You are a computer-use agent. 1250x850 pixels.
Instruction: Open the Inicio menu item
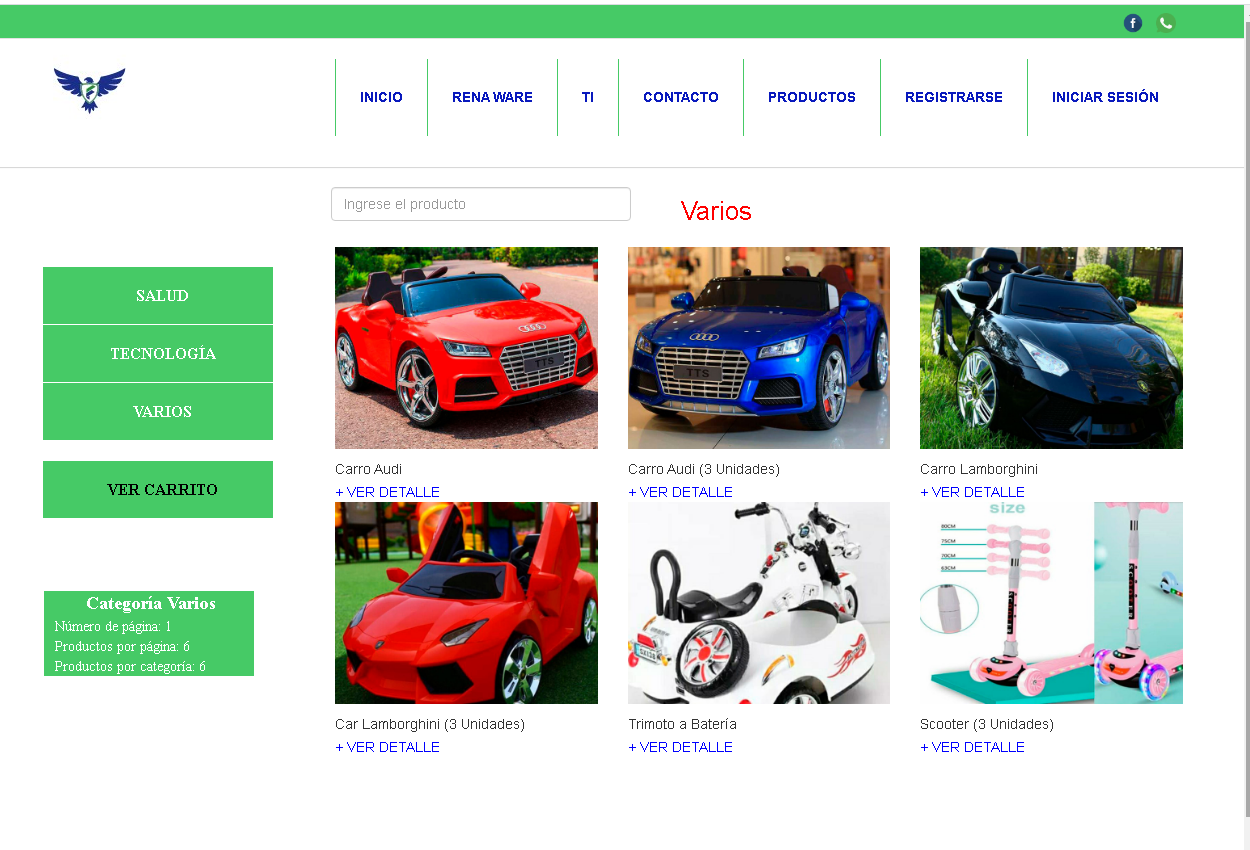[381, 97]
